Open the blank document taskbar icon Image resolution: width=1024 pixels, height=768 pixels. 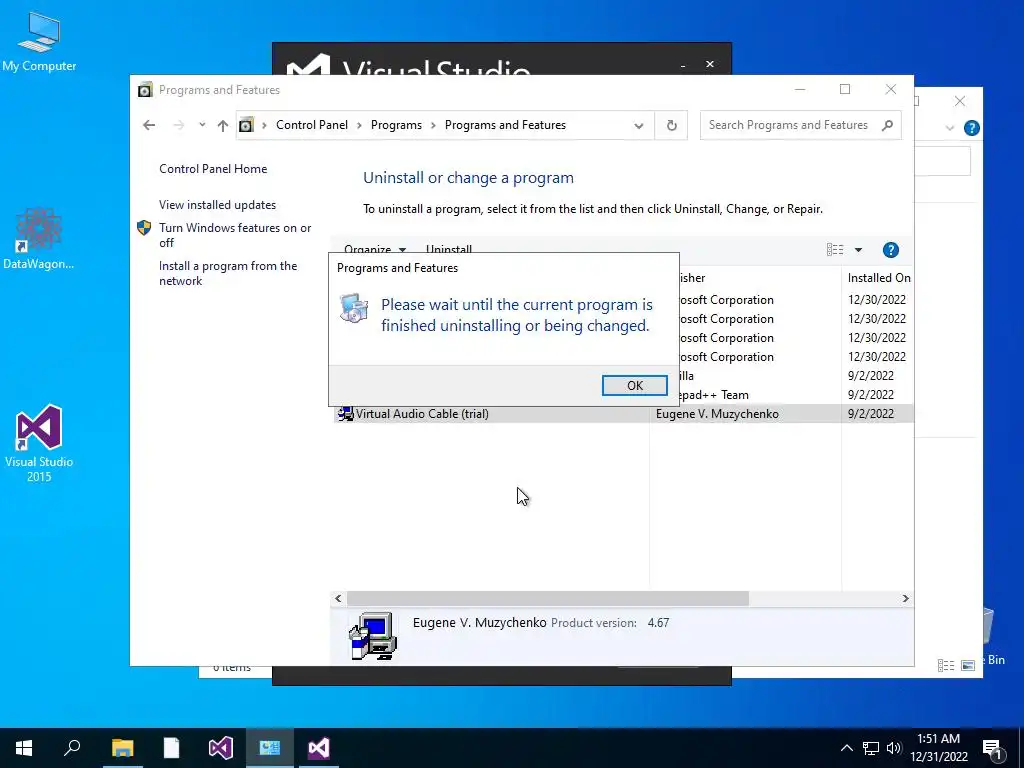pos(171,748)
